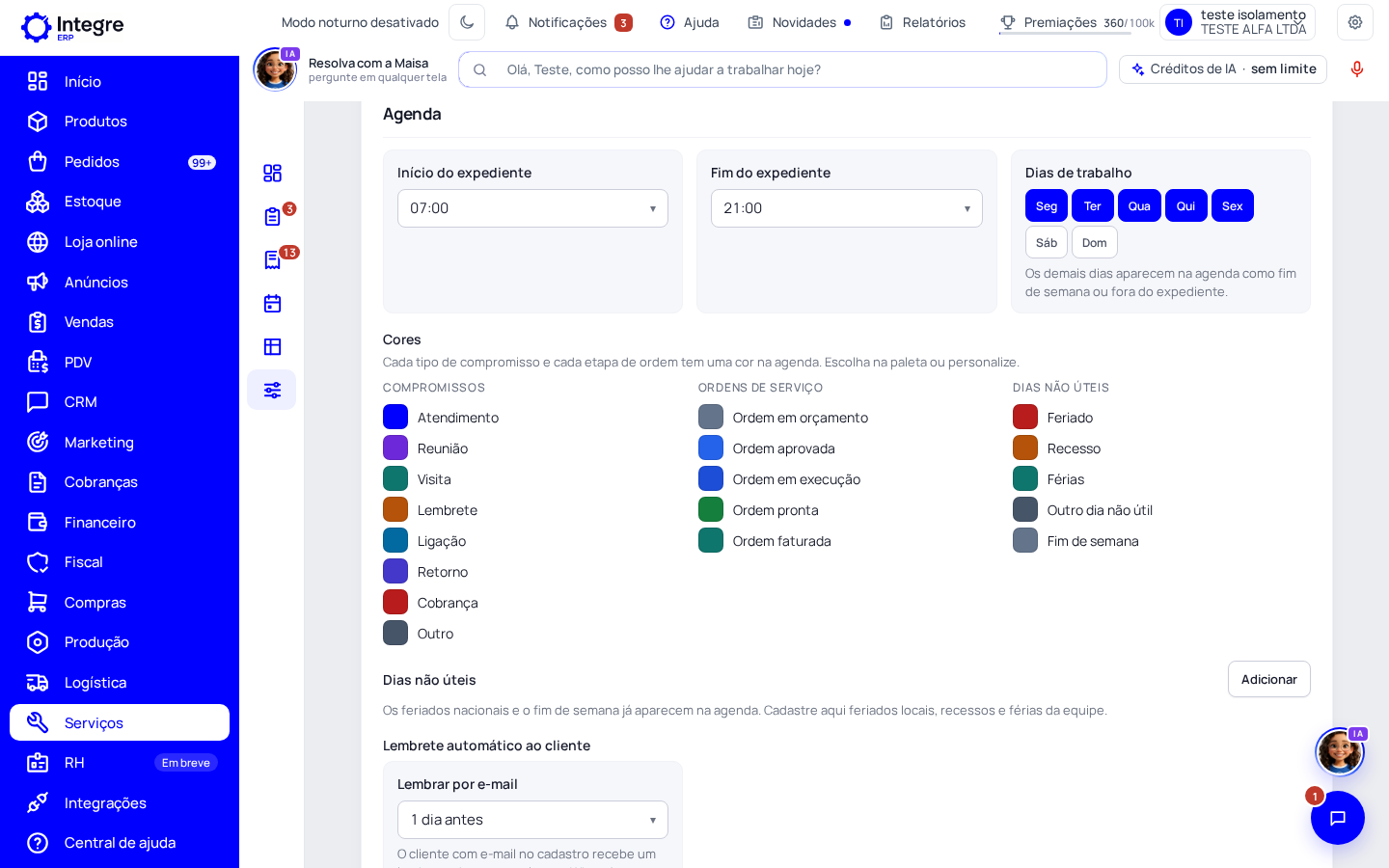The height and width of the screenshot is (868, 1389).
Task: Click the Integre ERP logo
Action: (x=72, y=26)
